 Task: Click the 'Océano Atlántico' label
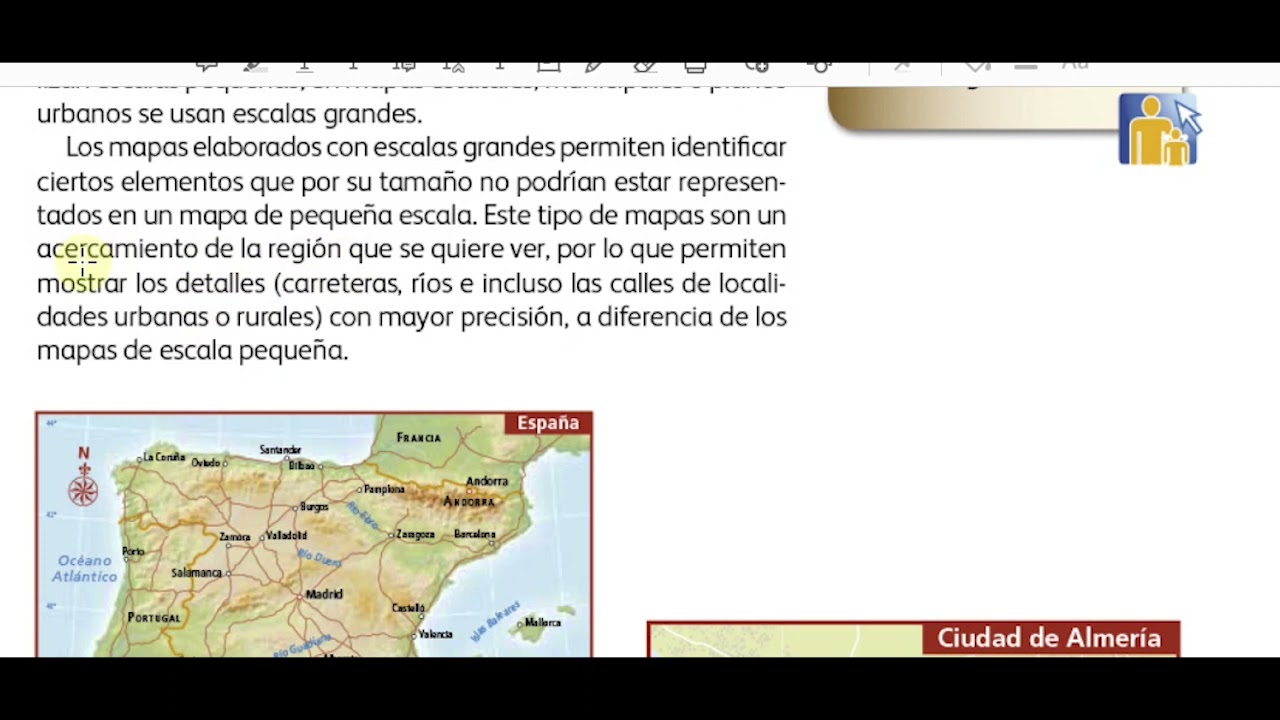point(85,568)
